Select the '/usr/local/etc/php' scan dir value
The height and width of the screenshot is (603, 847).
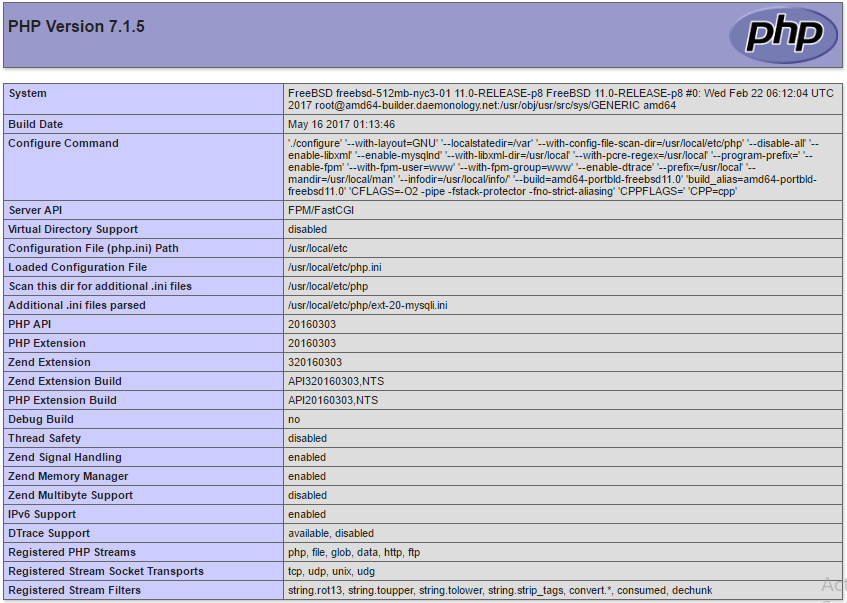(328, 286)
